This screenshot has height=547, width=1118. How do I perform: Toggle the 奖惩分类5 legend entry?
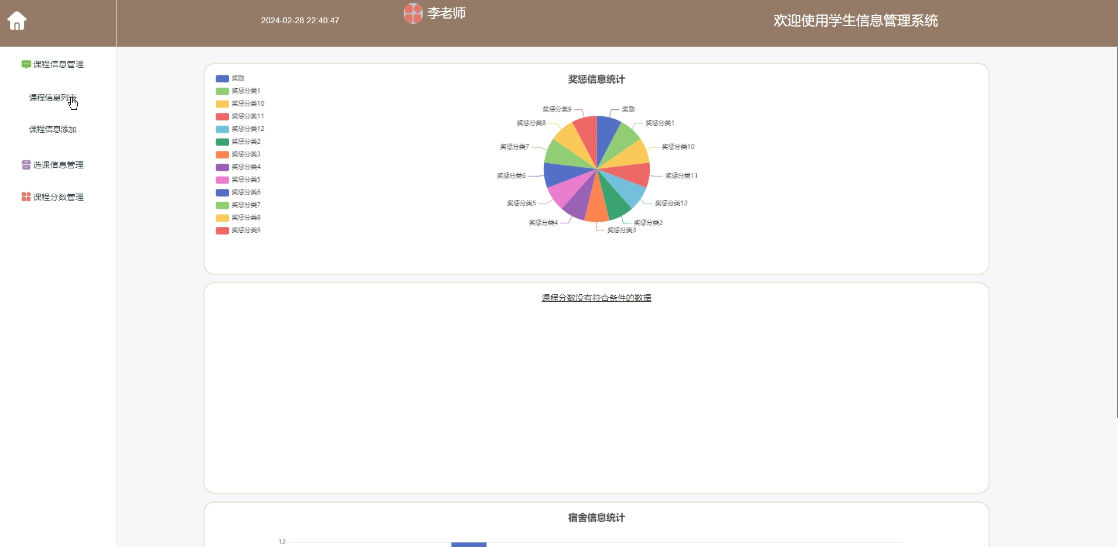coord(238,180)
